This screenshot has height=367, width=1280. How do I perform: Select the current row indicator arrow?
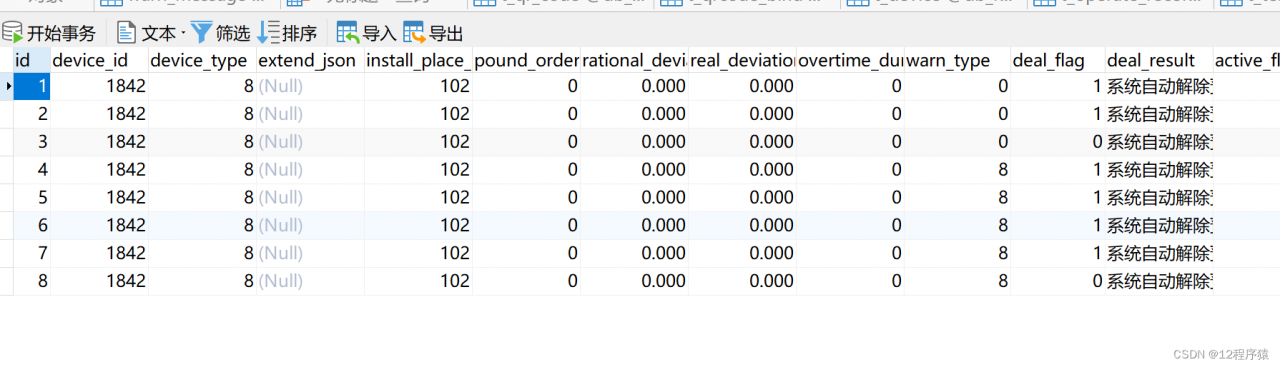point(7,86)
